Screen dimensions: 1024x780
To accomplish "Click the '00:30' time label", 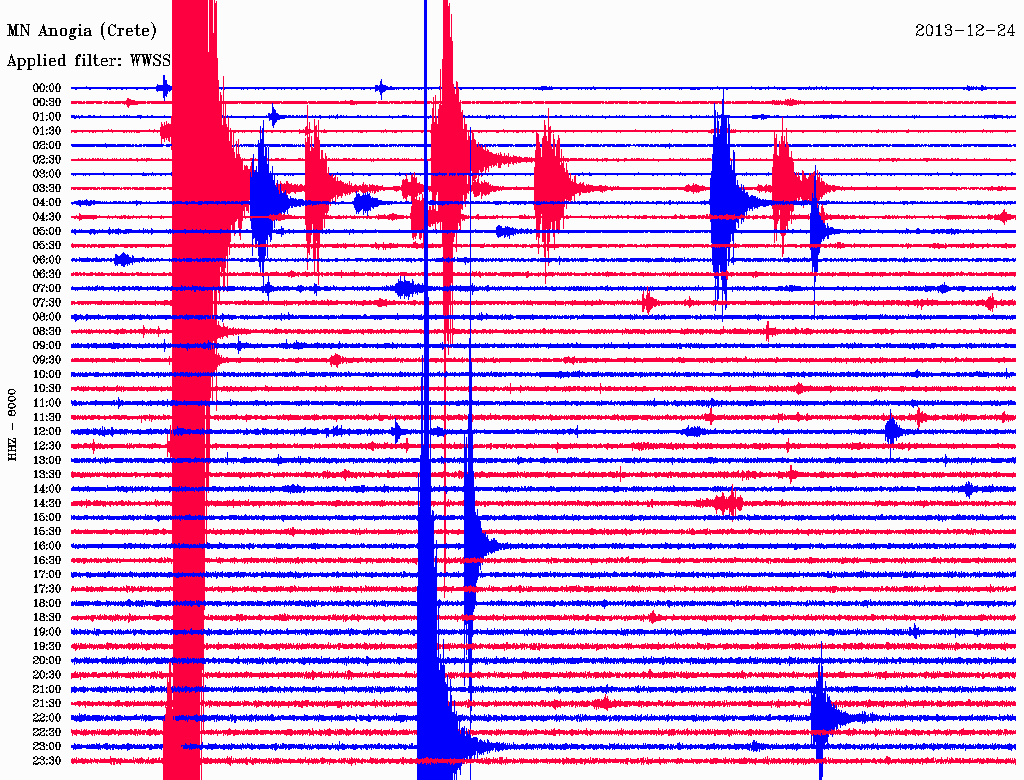I will tap(47, 102).
